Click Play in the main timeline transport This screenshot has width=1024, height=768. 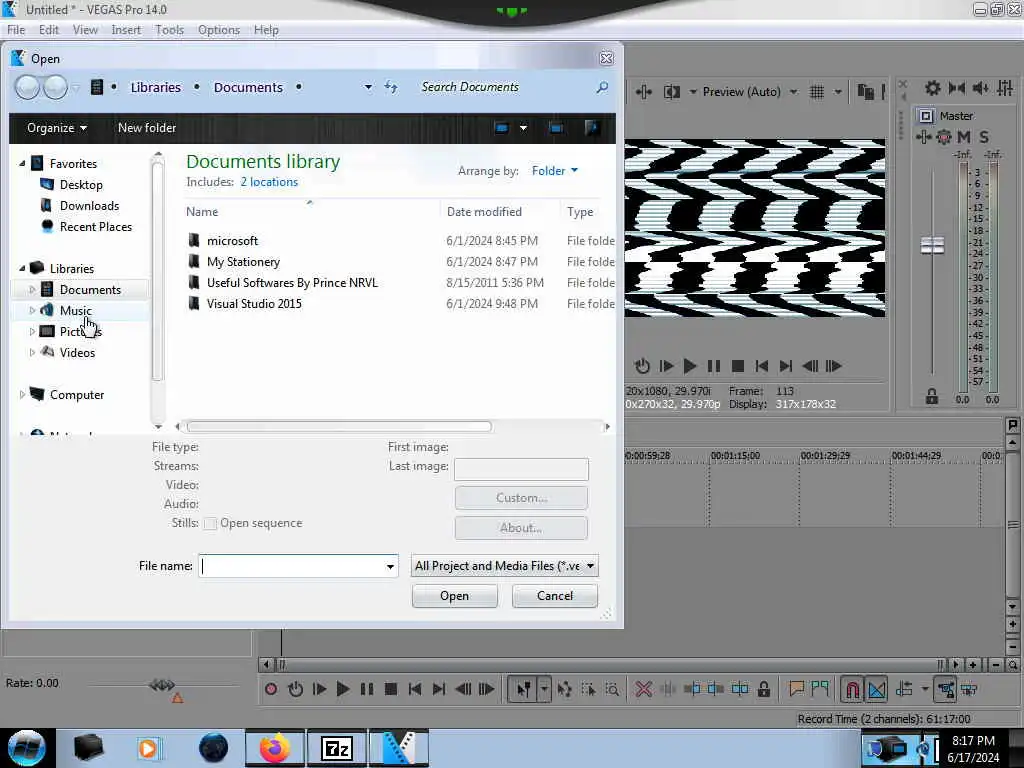[x=342, y=689]
